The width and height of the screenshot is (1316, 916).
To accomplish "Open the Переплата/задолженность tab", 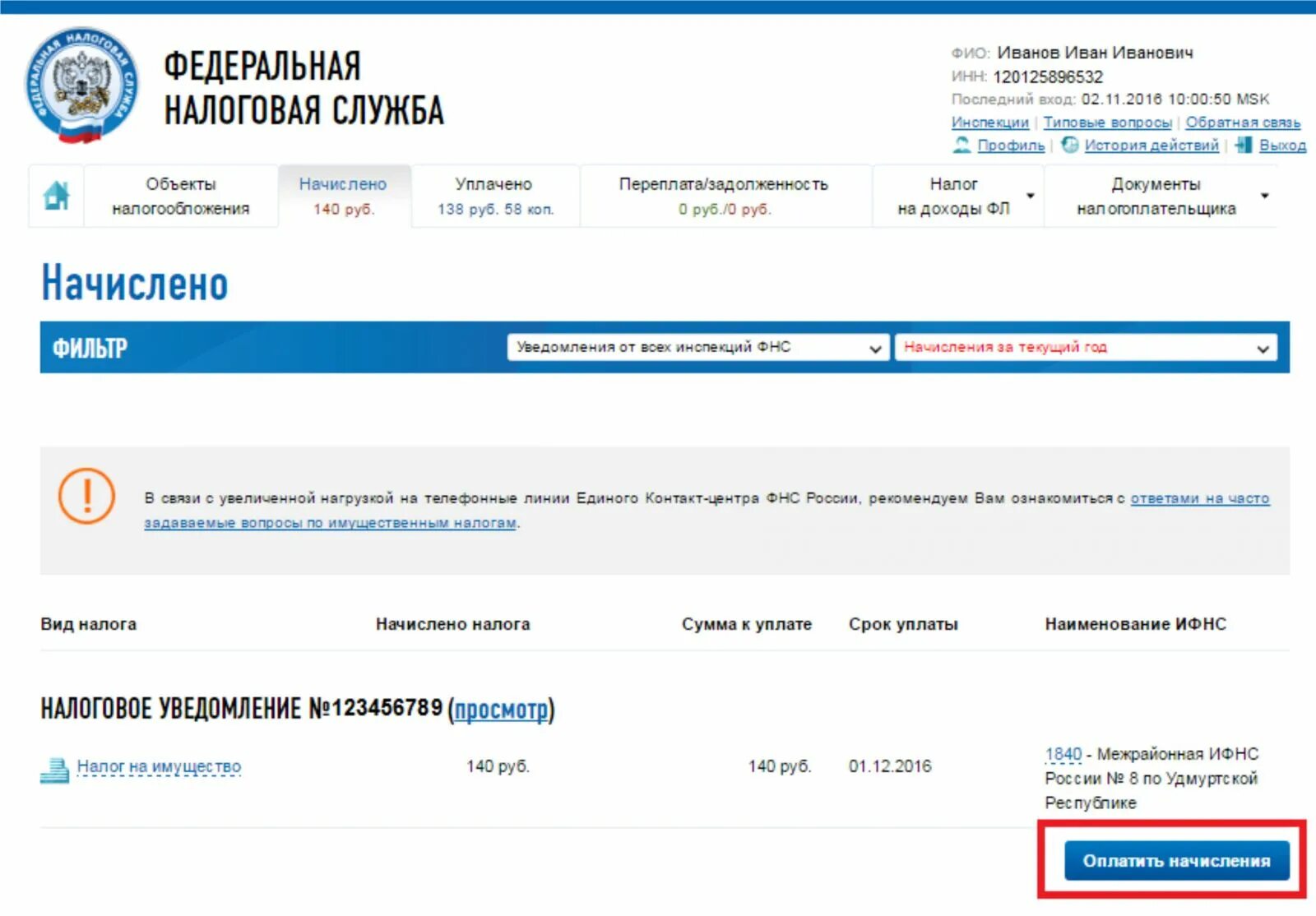I will coord(725,196).
